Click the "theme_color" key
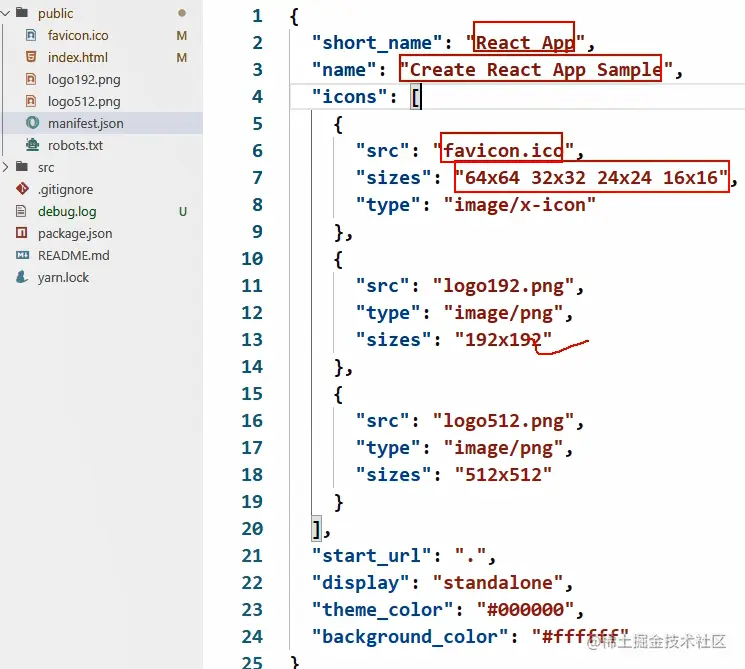The image size is (745, 669). 382,610
